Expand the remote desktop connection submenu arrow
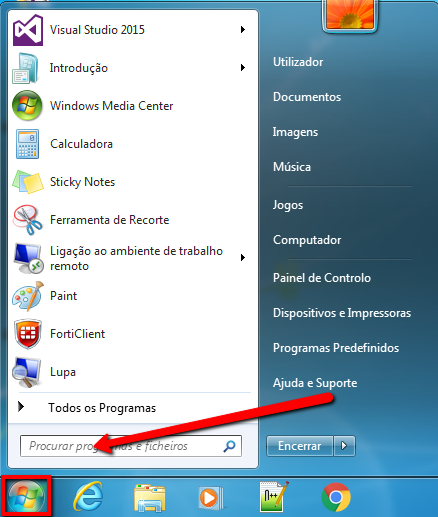Viewport: 438px width, 517px height. pyautogui.click(x=243, y=258)
